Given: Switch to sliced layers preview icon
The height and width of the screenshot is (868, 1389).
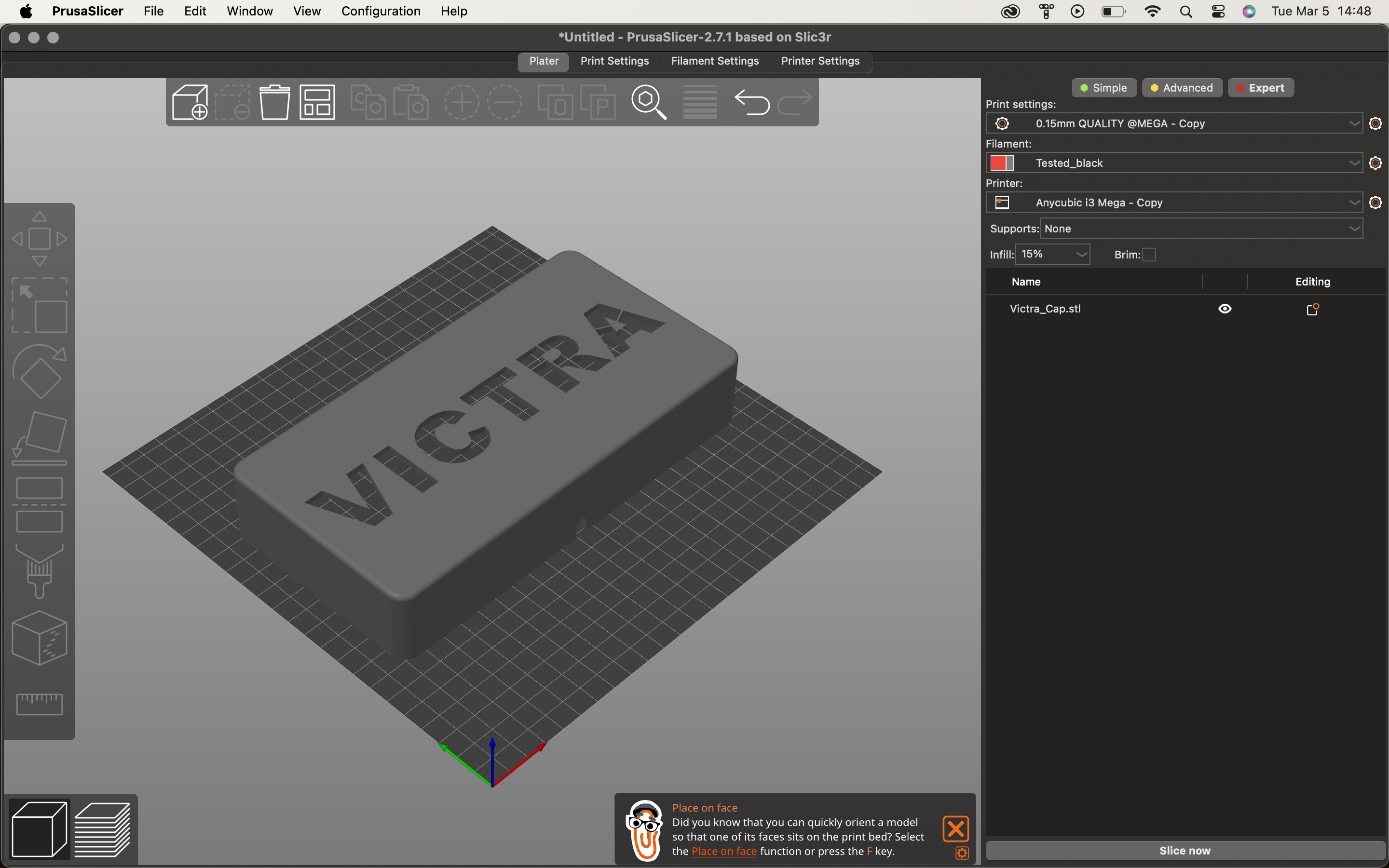Looking at the screenshot, I should [103, 829].
